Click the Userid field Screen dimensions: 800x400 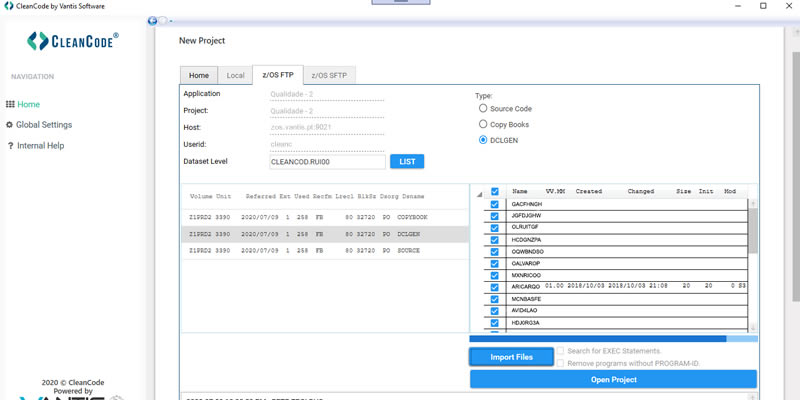pyautogui.click(x=327, y=144)
